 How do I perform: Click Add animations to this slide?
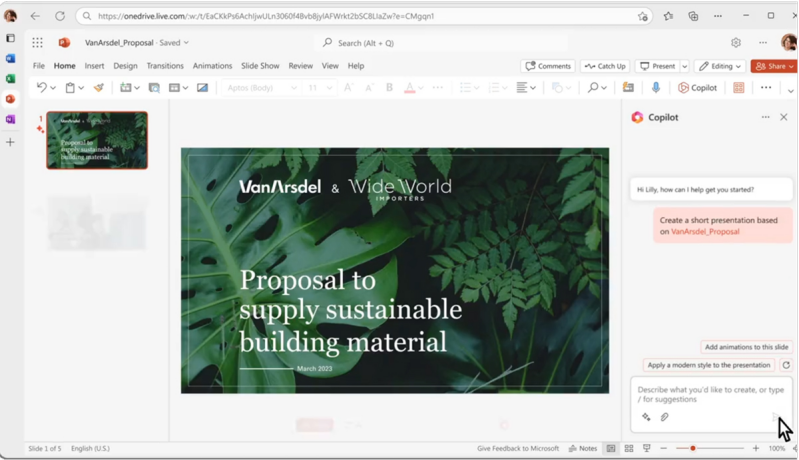[746, 347]
